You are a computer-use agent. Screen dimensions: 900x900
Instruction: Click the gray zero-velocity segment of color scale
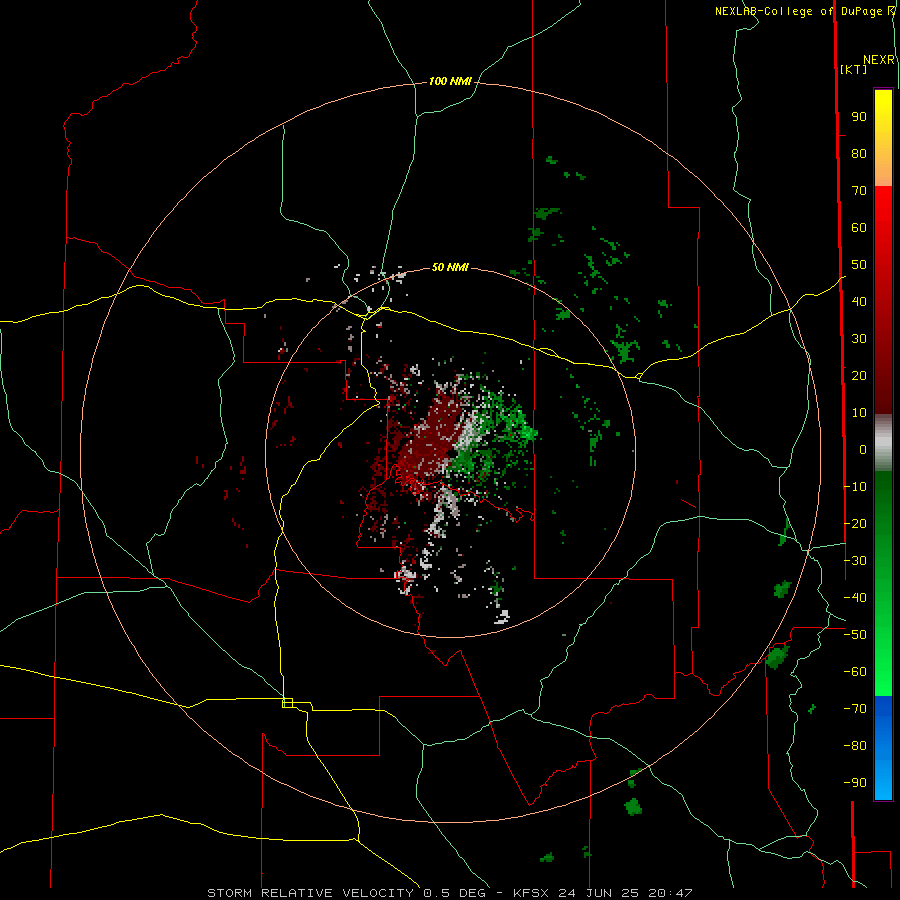[883, 442]
